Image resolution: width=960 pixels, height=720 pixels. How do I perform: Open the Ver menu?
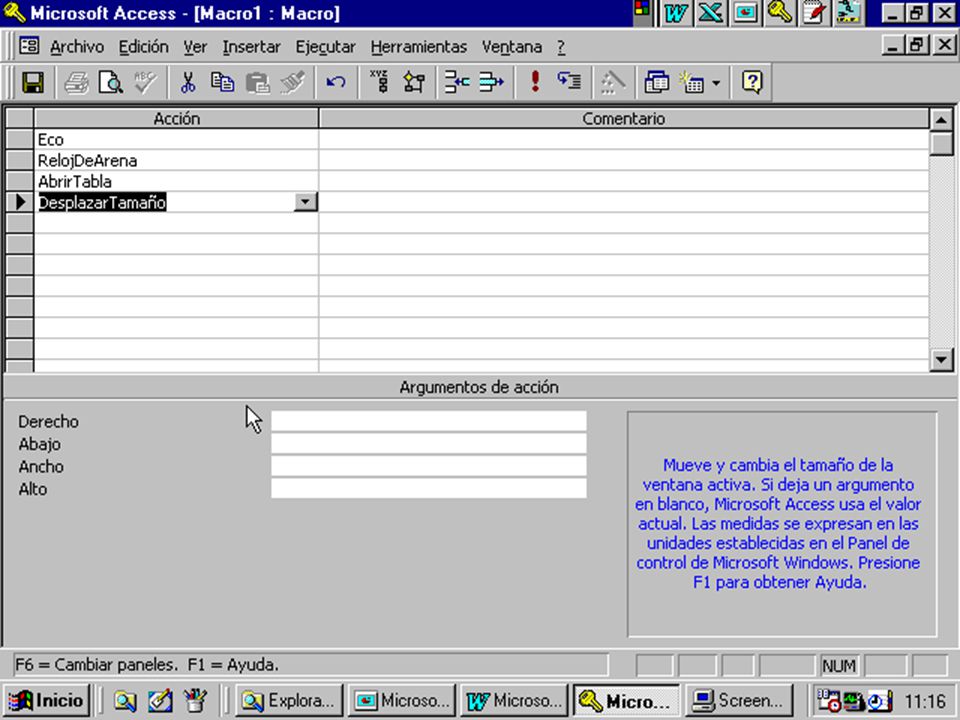(x=195, y=47)
